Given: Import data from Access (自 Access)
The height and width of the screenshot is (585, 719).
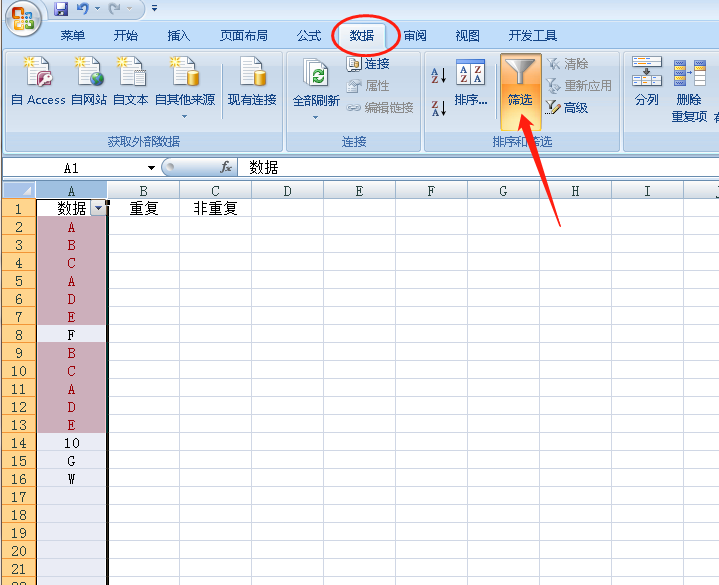Looking at the screenshot, I should (39, 81).
